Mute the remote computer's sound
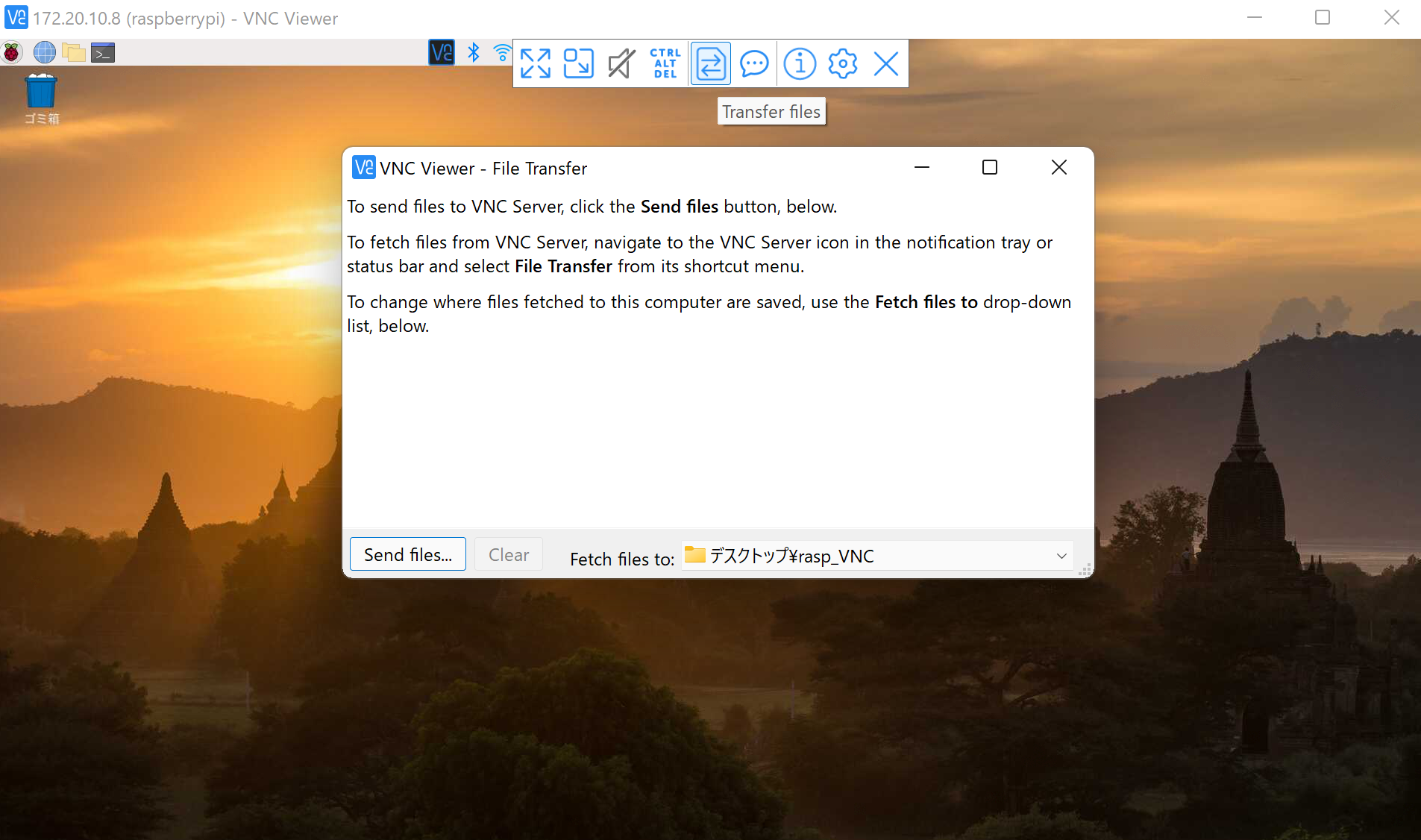Image resolution: width=1421 pixels, height=840 pixels. click(x=622, y=63)
